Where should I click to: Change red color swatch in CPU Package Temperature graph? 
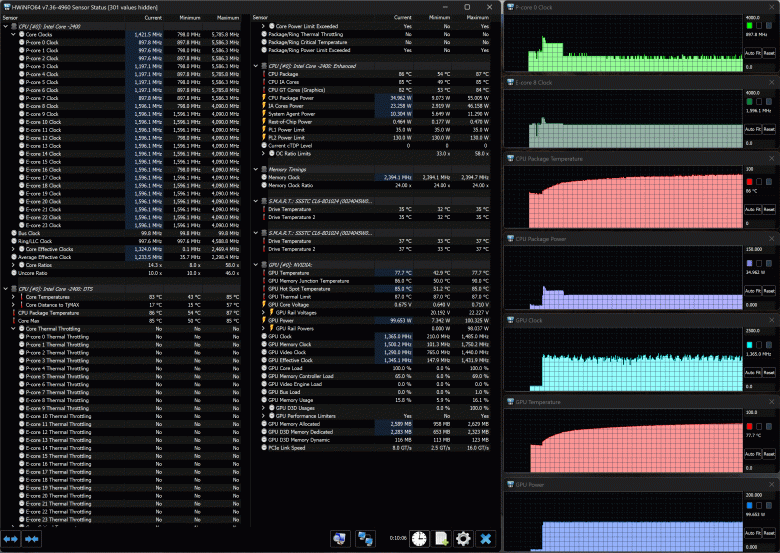(x=749, y=182)
